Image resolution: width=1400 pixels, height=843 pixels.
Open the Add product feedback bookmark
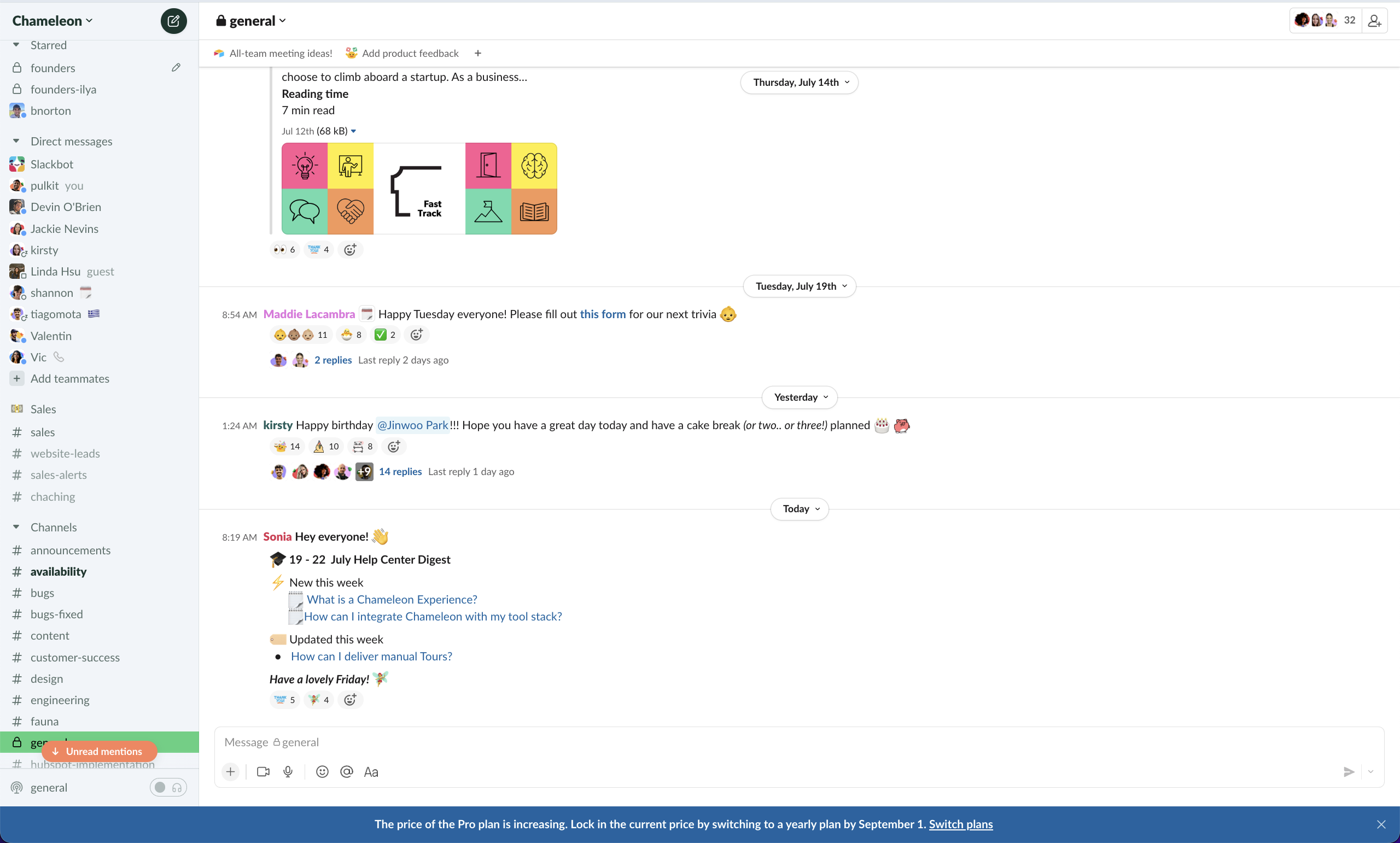402,54
